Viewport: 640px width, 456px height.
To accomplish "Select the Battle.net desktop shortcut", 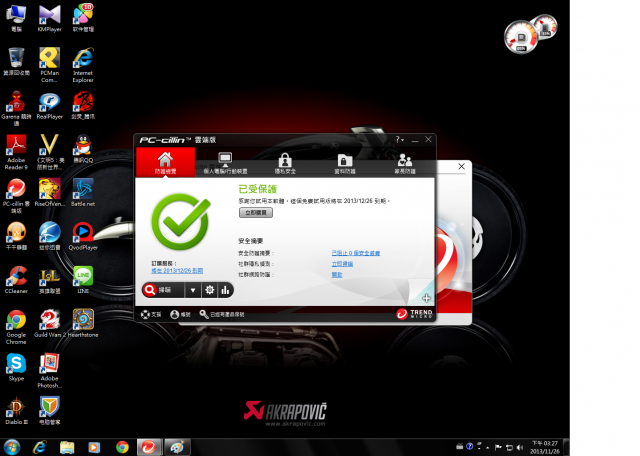I will 83,193.
